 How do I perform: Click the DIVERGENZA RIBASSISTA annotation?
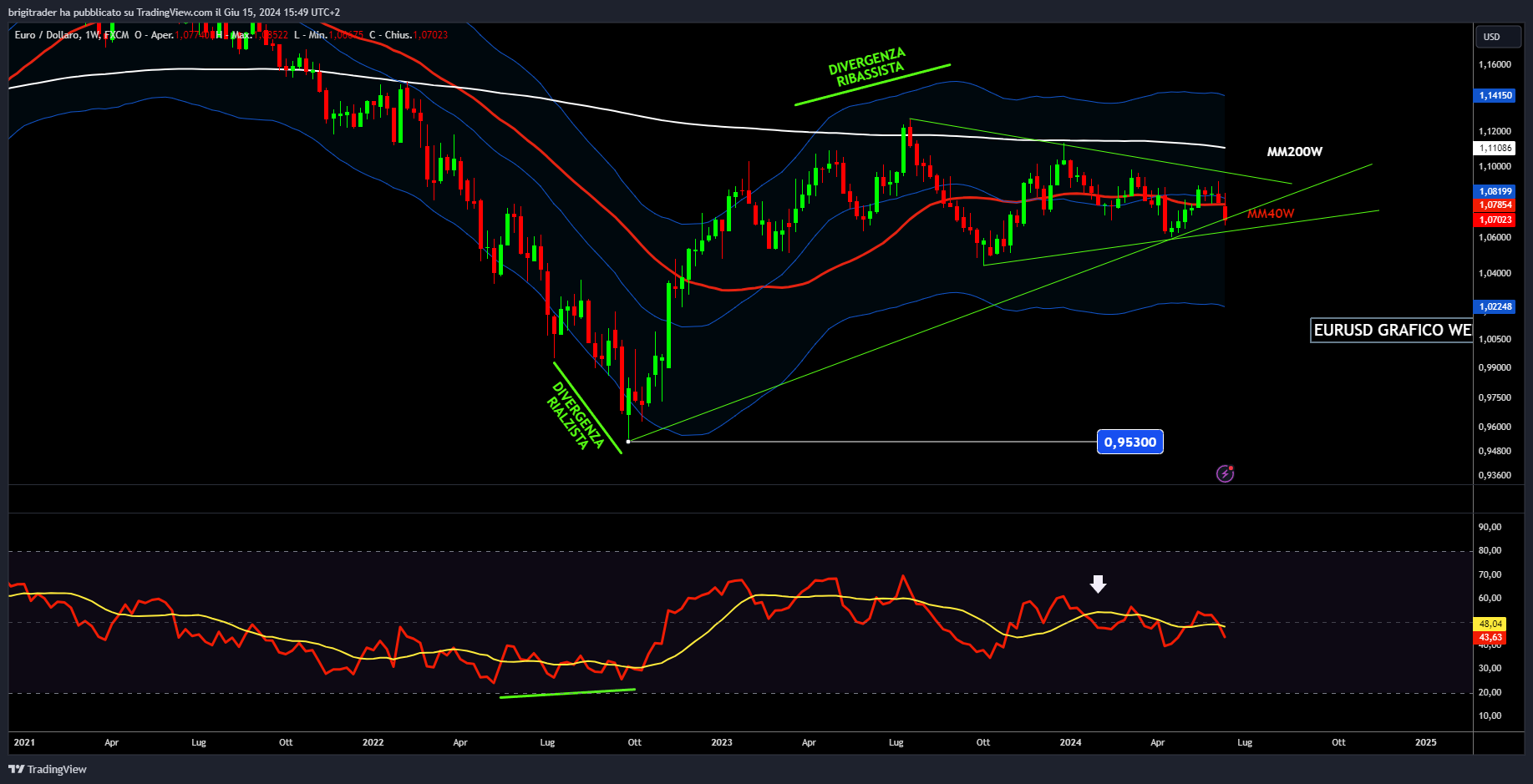[869, 68]
